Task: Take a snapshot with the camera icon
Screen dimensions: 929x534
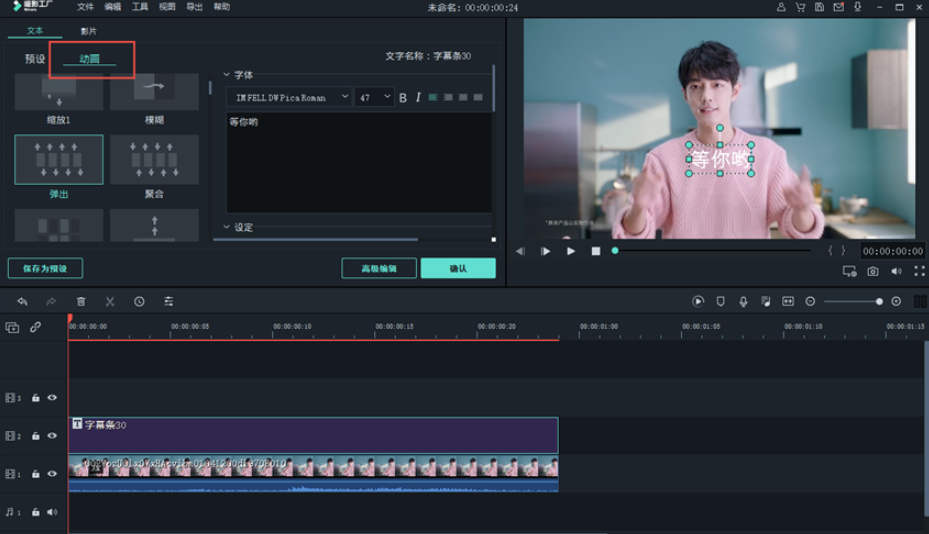Action: (x=873, y=271)
